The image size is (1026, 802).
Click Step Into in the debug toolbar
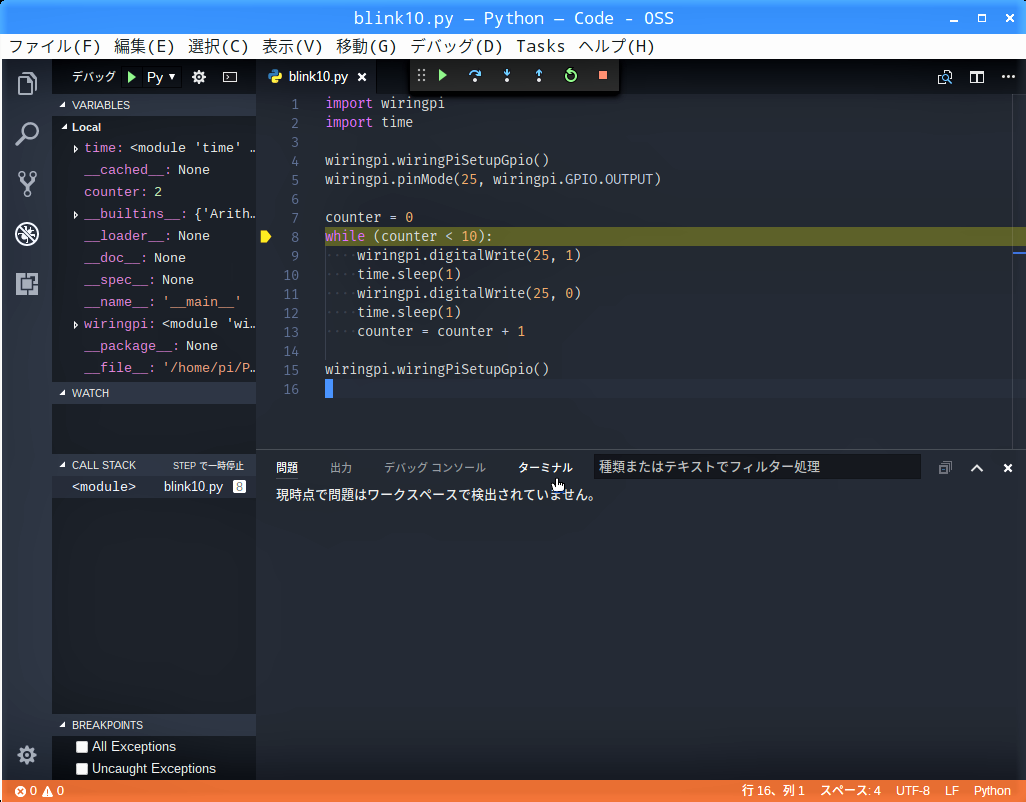point(507,76)
